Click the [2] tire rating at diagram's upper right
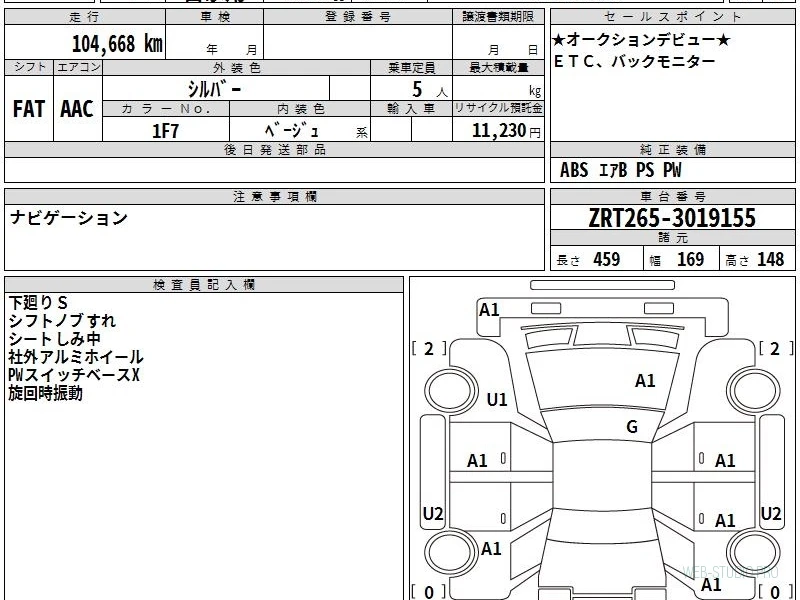The height and width of the screenshot is (600, 800). coord(776,349)
